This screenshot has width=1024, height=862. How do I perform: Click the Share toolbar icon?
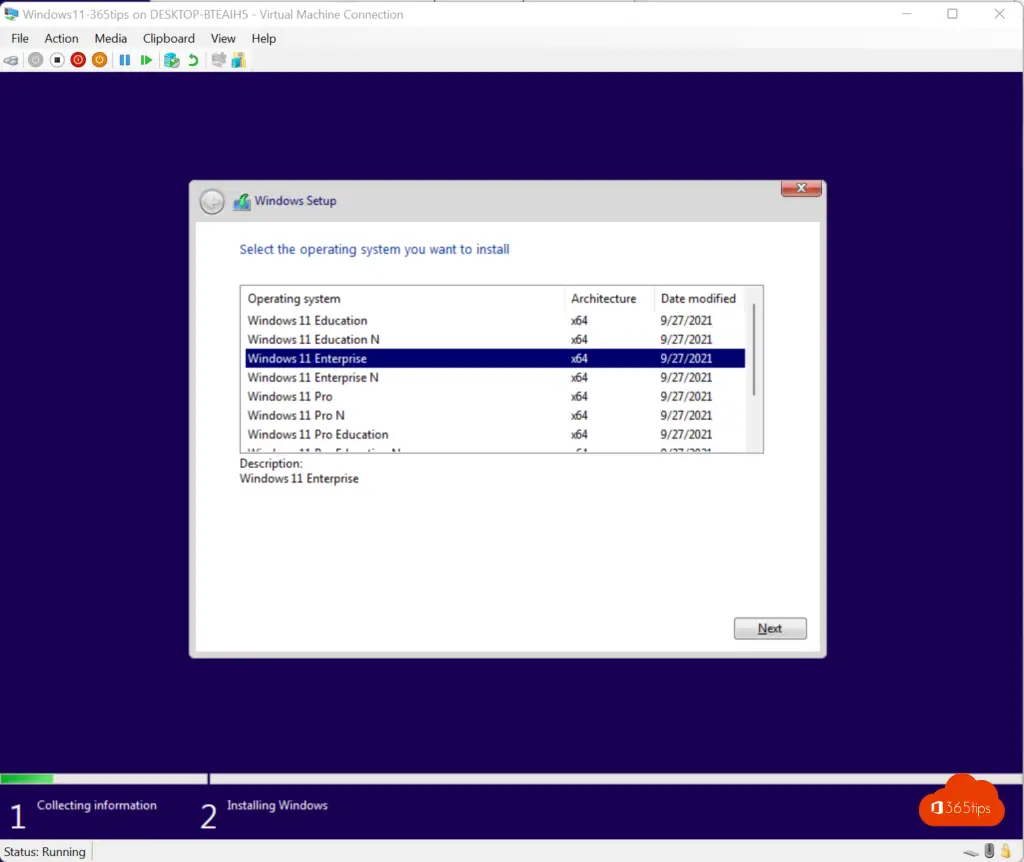[x=238, y=60]
